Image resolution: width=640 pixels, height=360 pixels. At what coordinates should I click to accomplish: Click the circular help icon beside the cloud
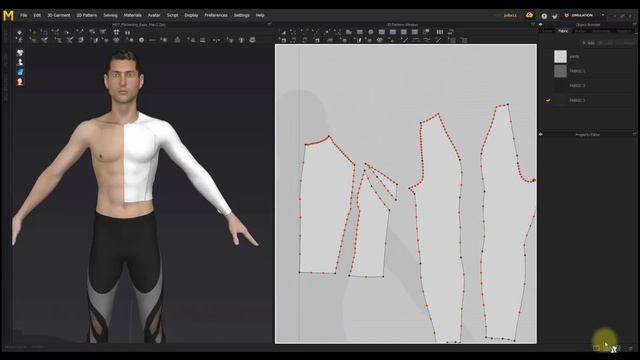click(x=544, y=16)
